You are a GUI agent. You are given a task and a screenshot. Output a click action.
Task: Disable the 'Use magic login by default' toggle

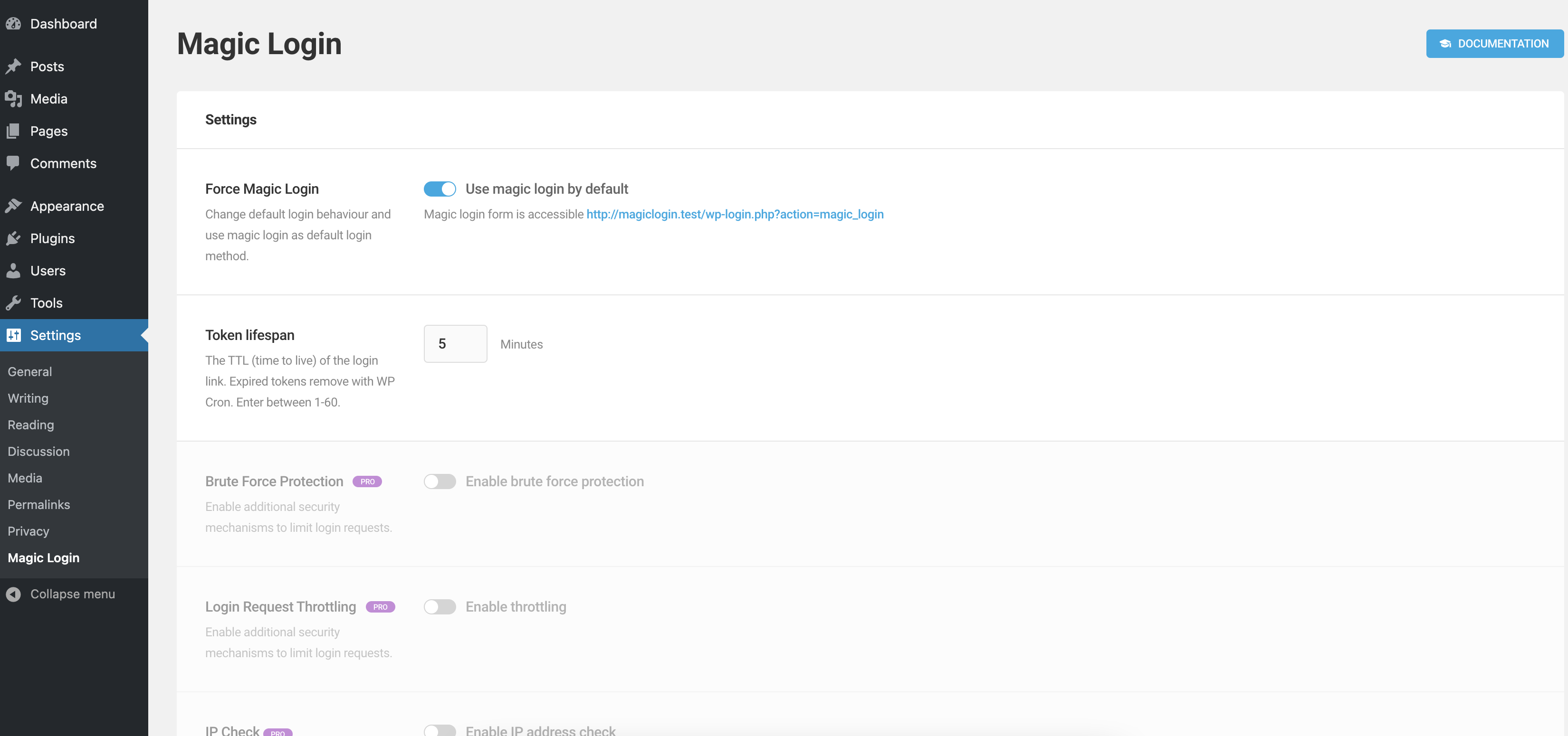440,189
